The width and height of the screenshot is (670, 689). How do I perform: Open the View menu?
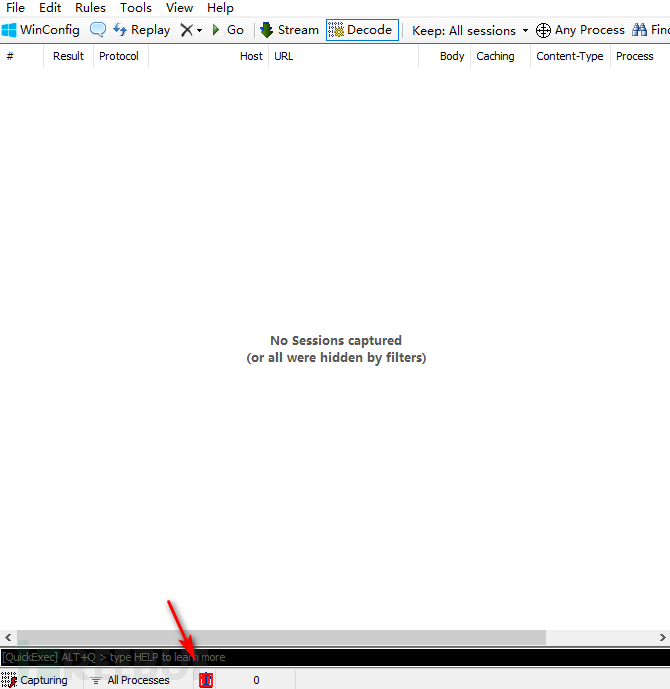coord(179,7)
